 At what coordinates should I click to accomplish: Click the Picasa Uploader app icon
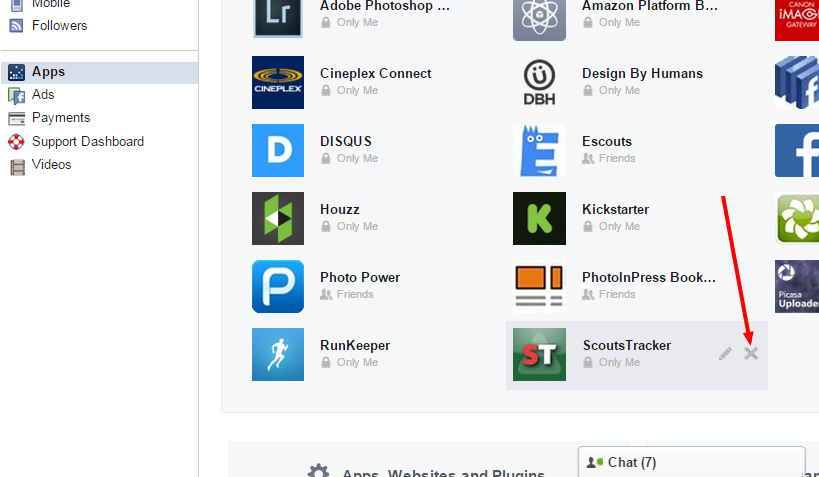tap(797, 286)
